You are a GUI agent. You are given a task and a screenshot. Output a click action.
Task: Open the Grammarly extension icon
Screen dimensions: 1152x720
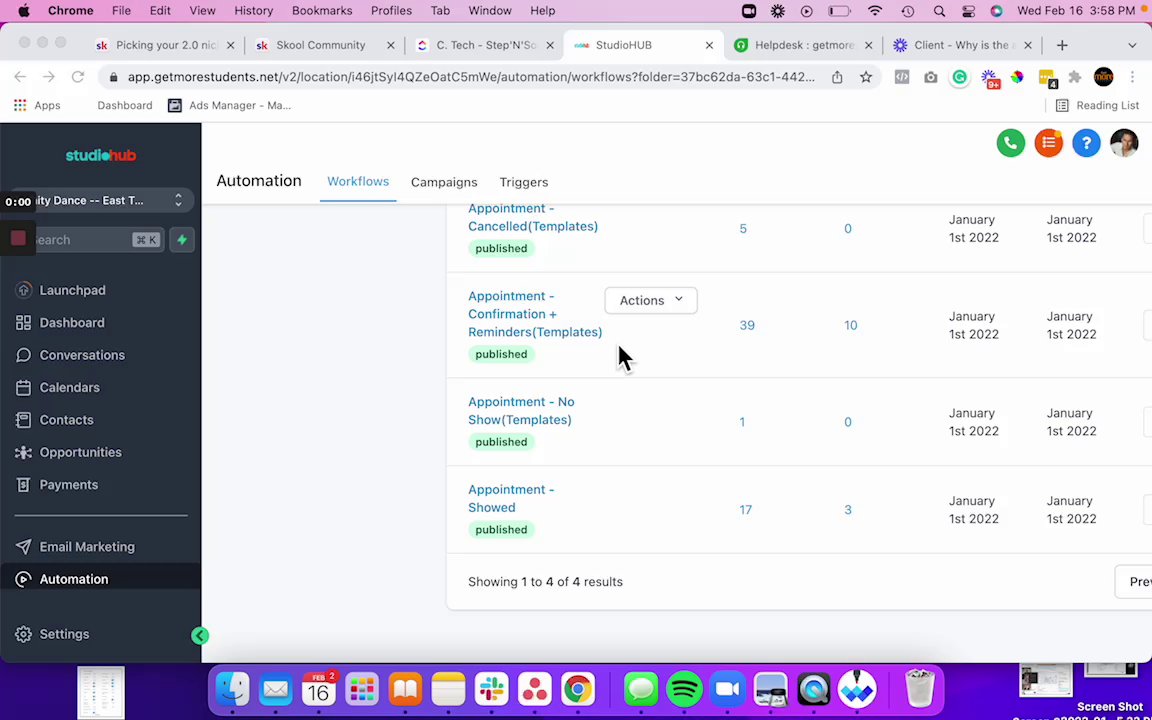[x=960, y=77]
